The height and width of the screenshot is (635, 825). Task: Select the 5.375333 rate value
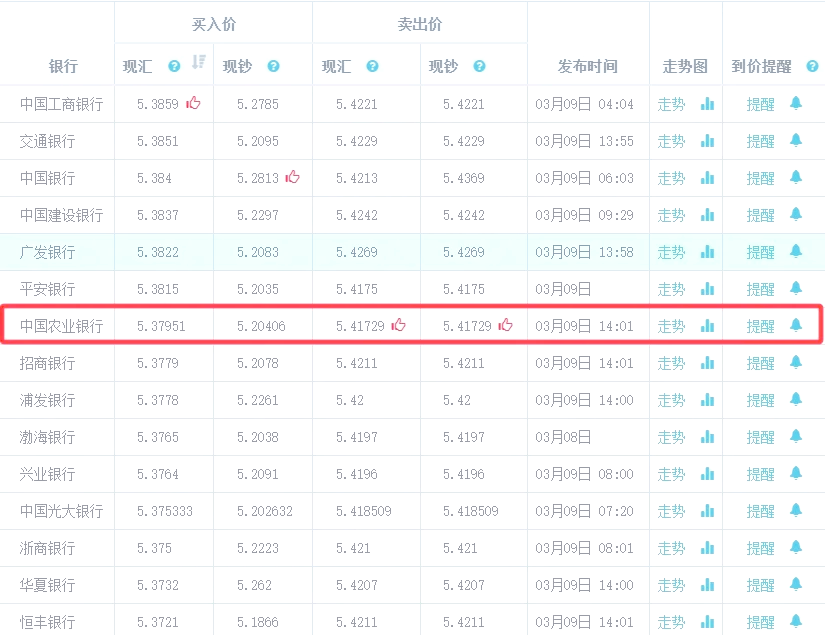(x=165, y=511)
